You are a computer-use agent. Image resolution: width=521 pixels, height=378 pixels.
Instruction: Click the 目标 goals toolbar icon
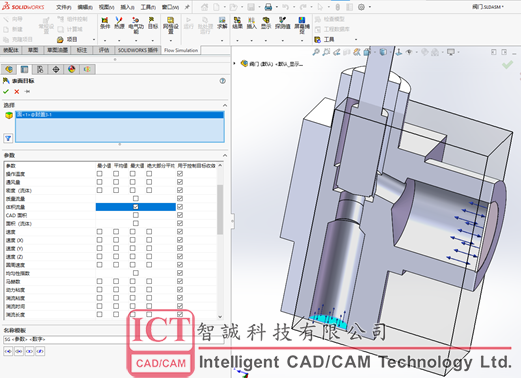tap(153, 23)
